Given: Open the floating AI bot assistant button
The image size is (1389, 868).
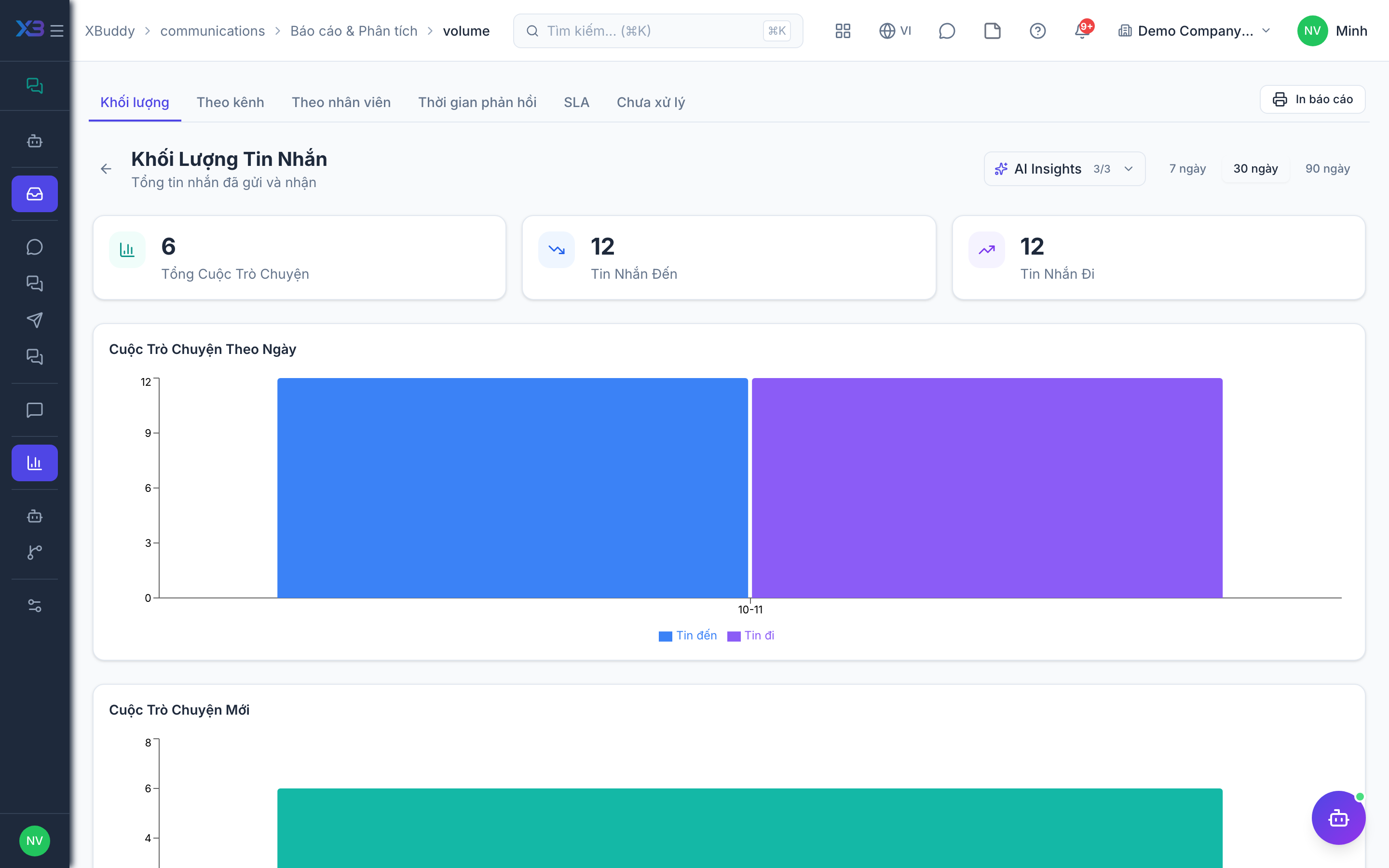Looking at the screenshot, I should (x=1338, y=817).
